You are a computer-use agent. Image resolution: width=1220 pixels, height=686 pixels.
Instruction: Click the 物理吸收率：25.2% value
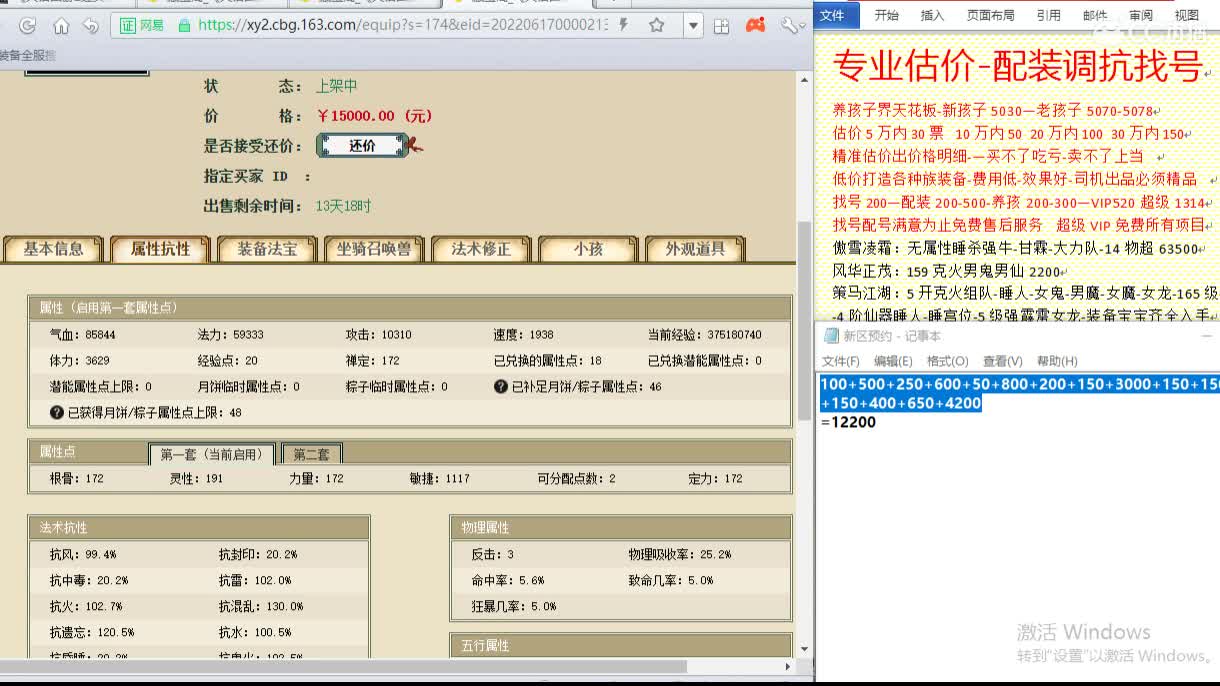tap(679, 554)
